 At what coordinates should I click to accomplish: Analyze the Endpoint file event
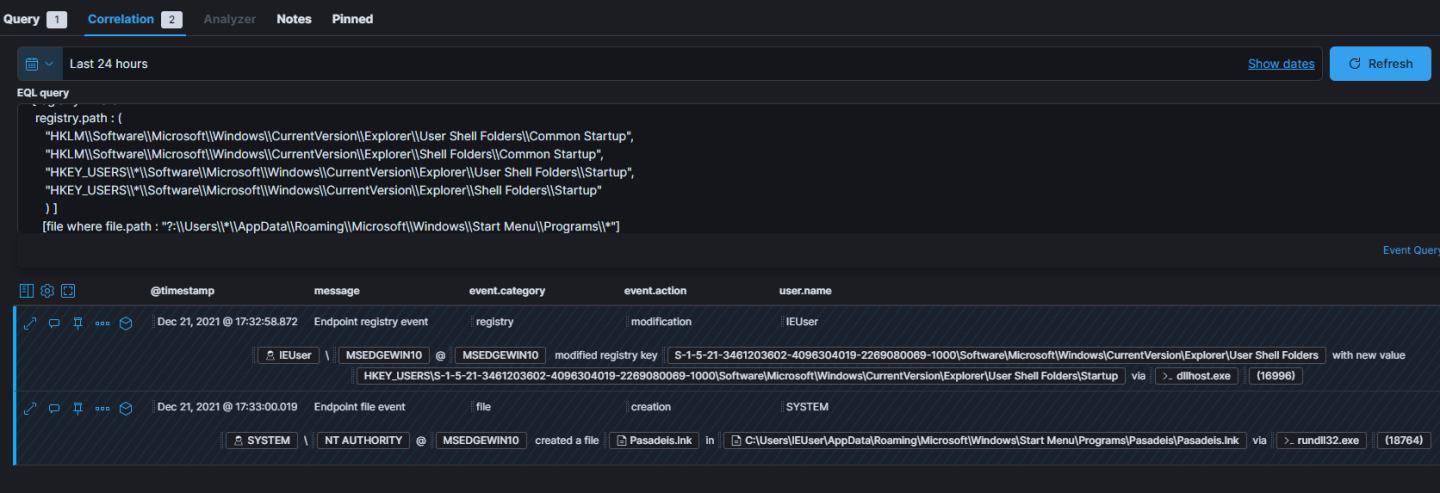126,408
